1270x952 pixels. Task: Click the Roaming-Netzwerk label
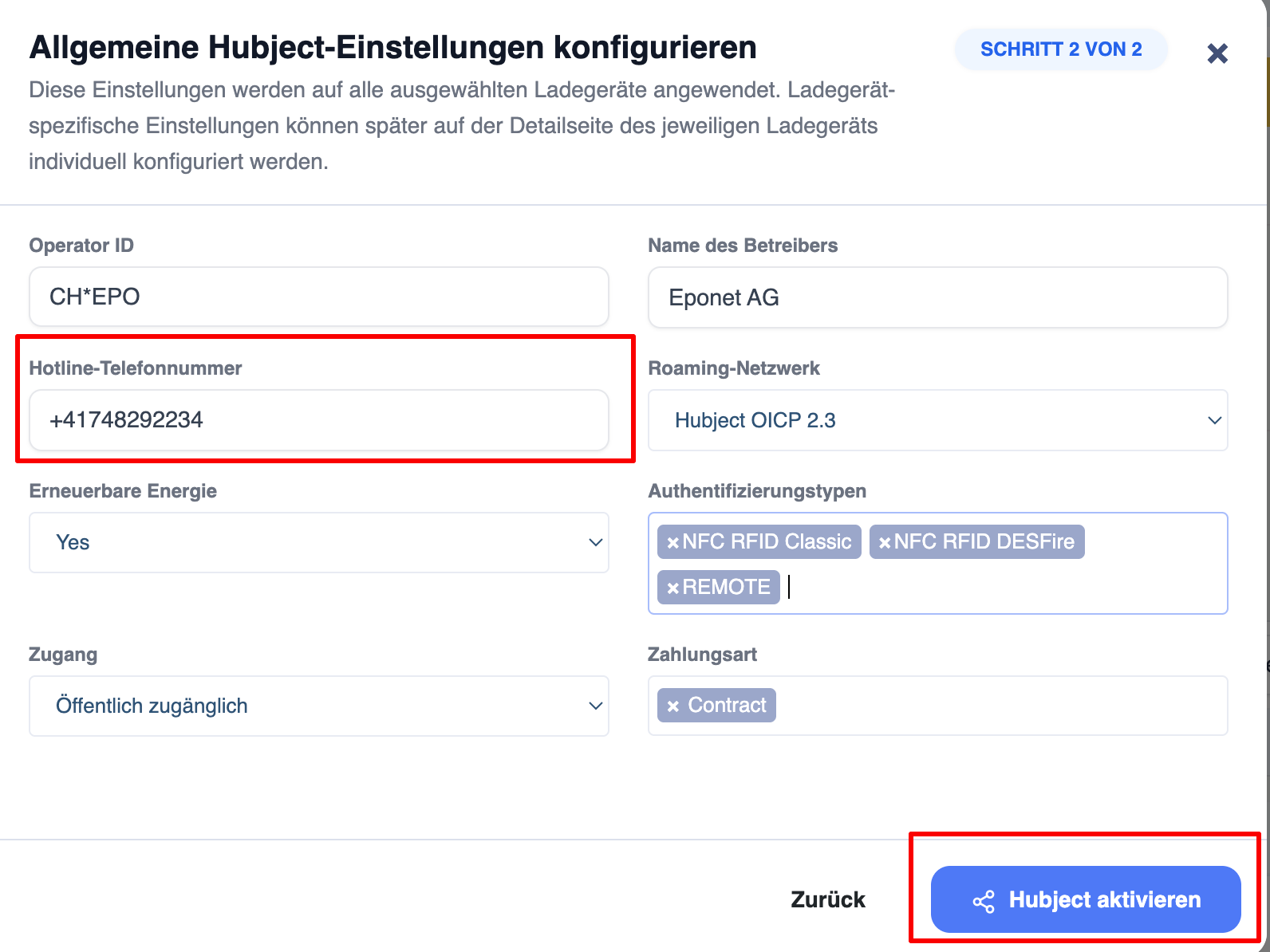point(734,368)
